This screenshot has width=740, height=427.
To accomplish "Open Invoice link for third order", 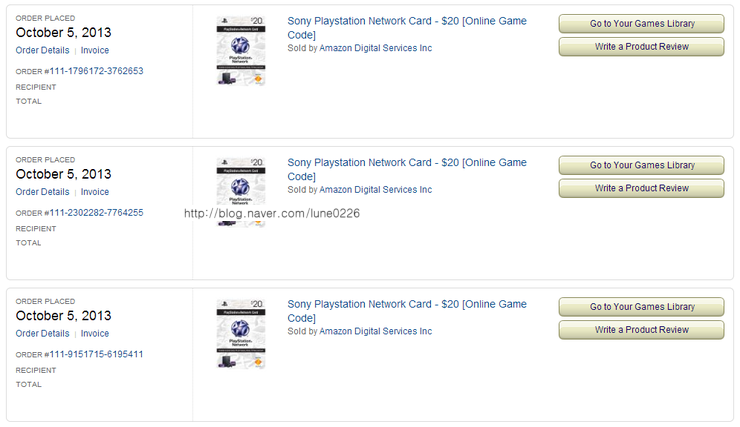I will point(95,334).
